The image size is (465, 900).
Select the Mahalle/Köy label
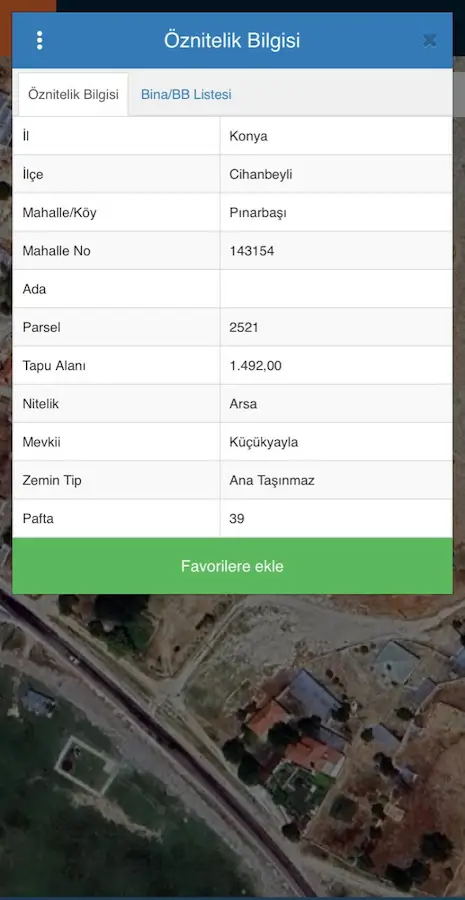coord(60,213)
